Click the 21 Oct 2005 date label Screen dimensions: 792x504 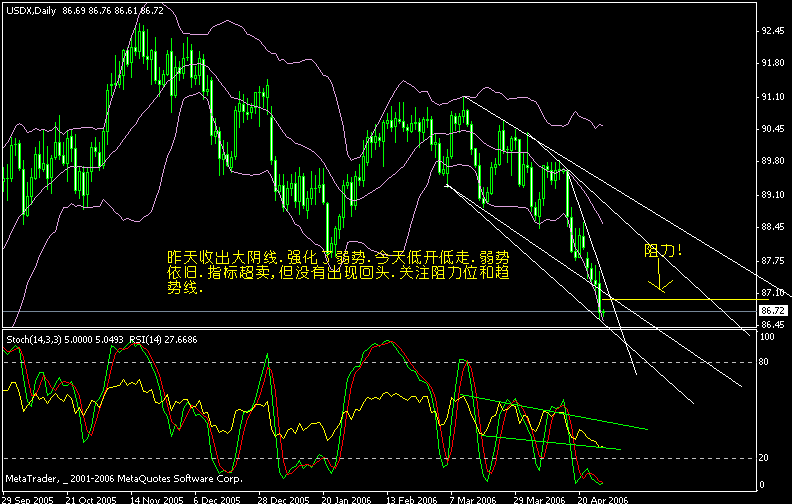[x=91, y=499]
